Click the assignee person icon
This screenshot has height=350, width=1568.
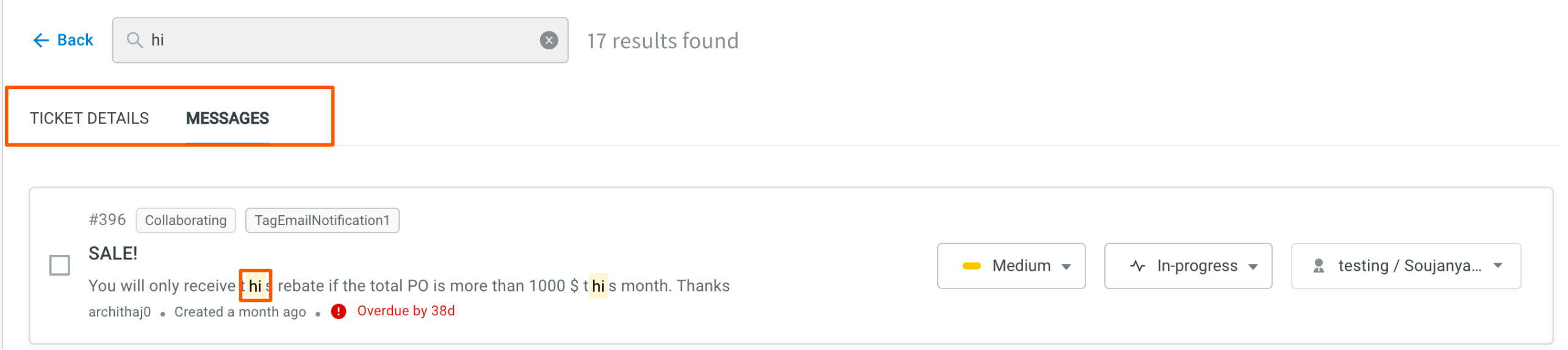pyautogui.click(x=1318, y=266)
